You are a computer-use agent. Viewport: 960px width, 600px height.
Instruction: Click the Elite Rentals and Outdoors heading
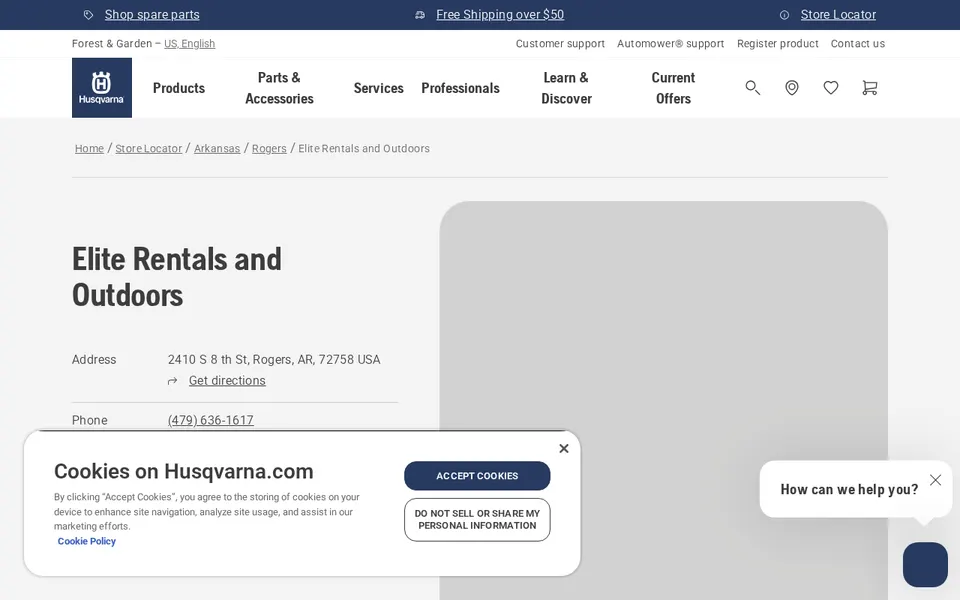point(176,277)
